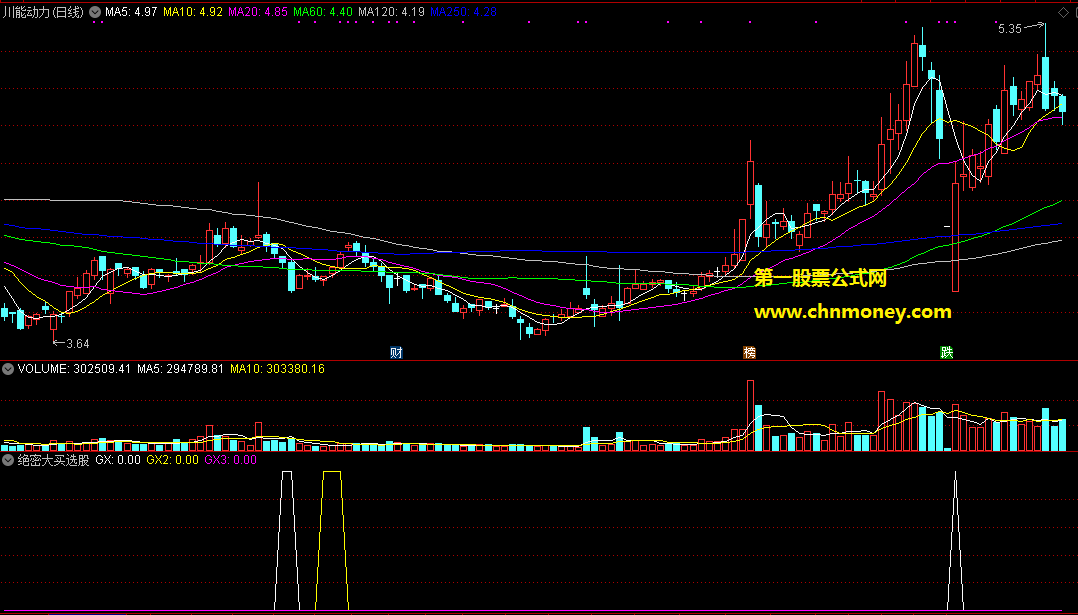Viewport: 1078px width, 615px height.
Task: Click the 绝密大买选股 indicator name
Action: tap(54, 460)
